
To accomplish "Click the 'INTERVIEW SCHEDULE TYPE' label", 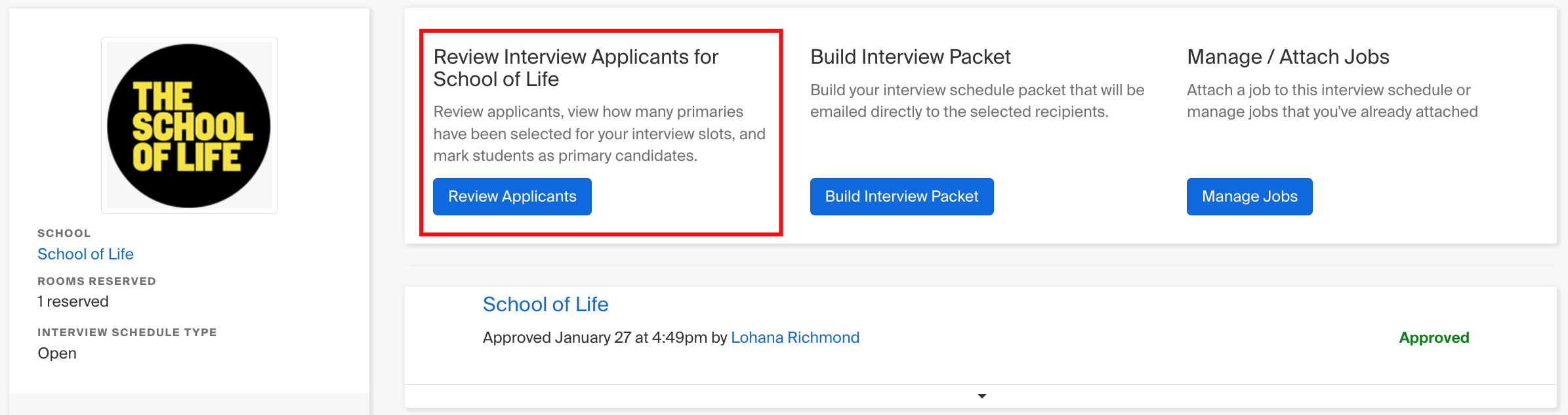I will point(127,332).
